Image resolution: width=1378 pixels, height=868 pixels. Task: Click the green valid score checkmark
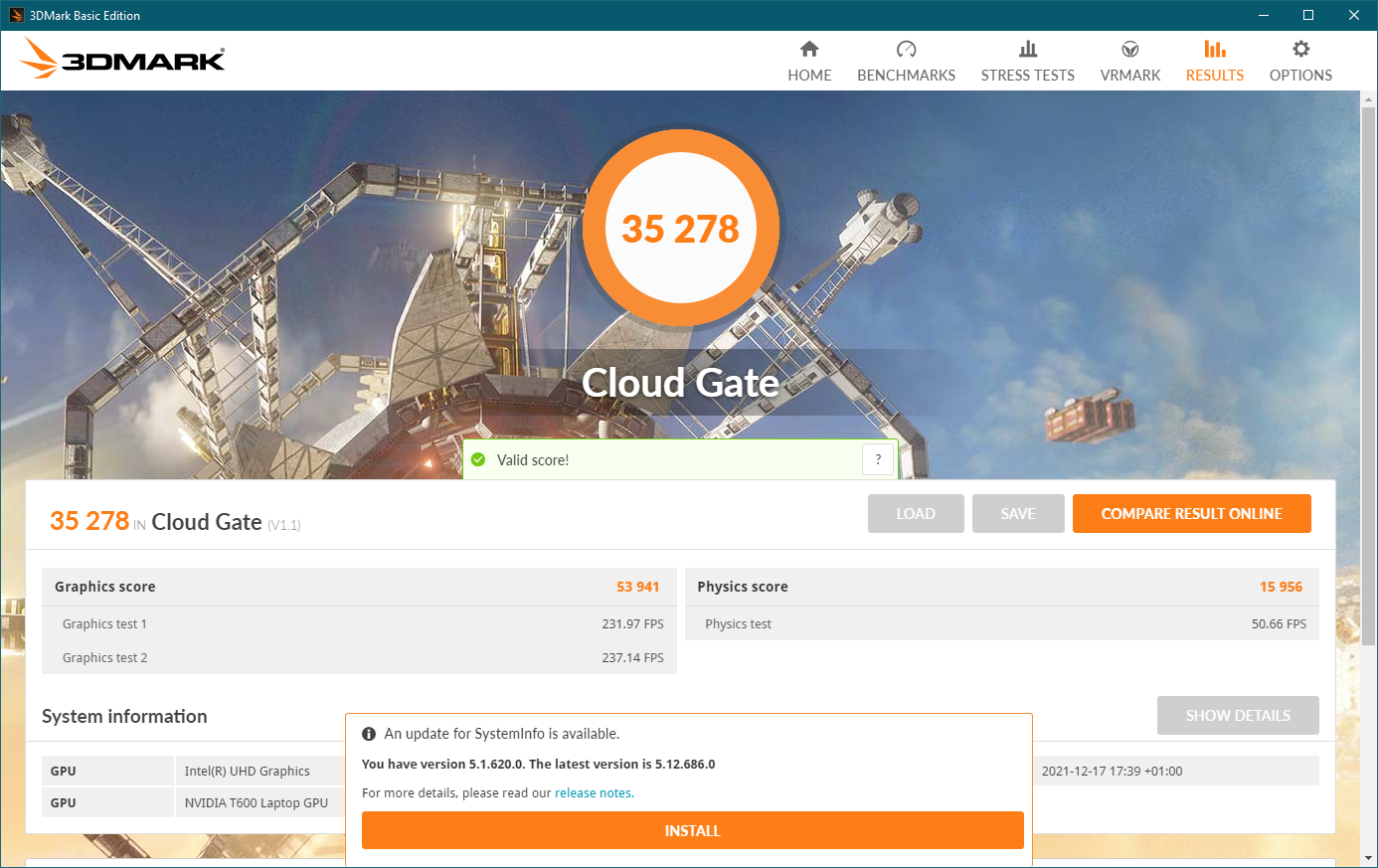pos(478,459)
